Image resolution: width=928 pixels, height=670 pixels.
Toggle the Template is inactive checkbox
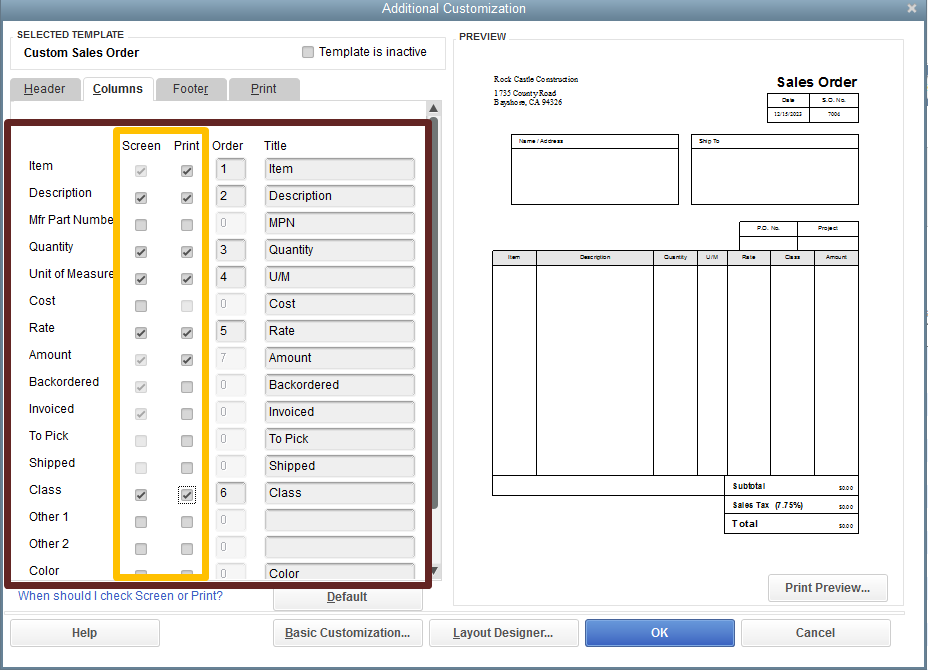point(308,52)
